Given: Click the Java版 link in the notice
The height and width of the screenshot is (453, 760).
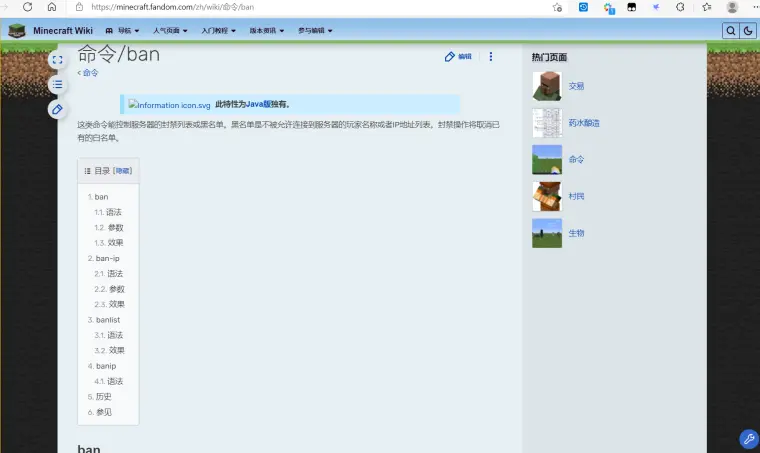Looking at the screenshot, I should (x=258, y=104).
